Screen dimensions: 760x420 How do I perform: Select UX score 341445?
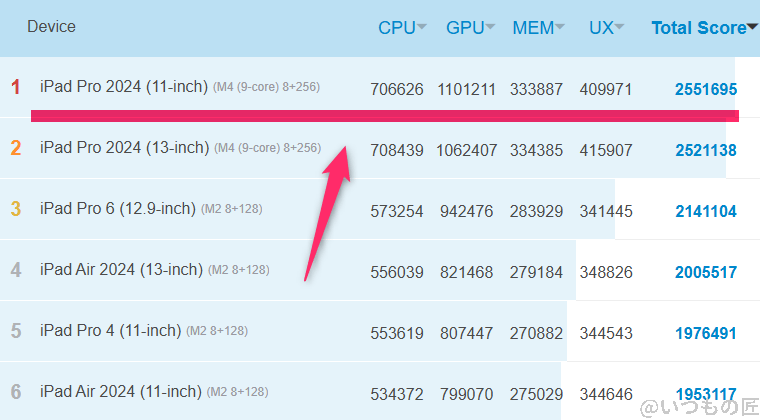[606, 211]
